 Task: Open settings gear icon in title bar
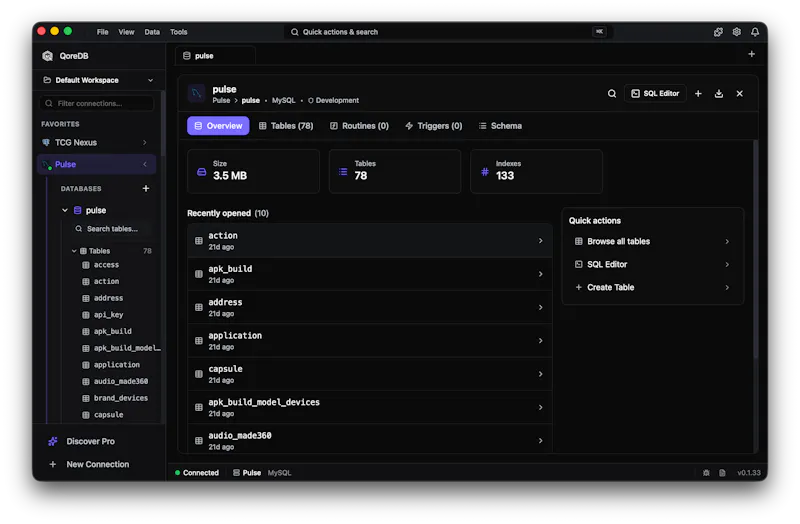[736, 32]
